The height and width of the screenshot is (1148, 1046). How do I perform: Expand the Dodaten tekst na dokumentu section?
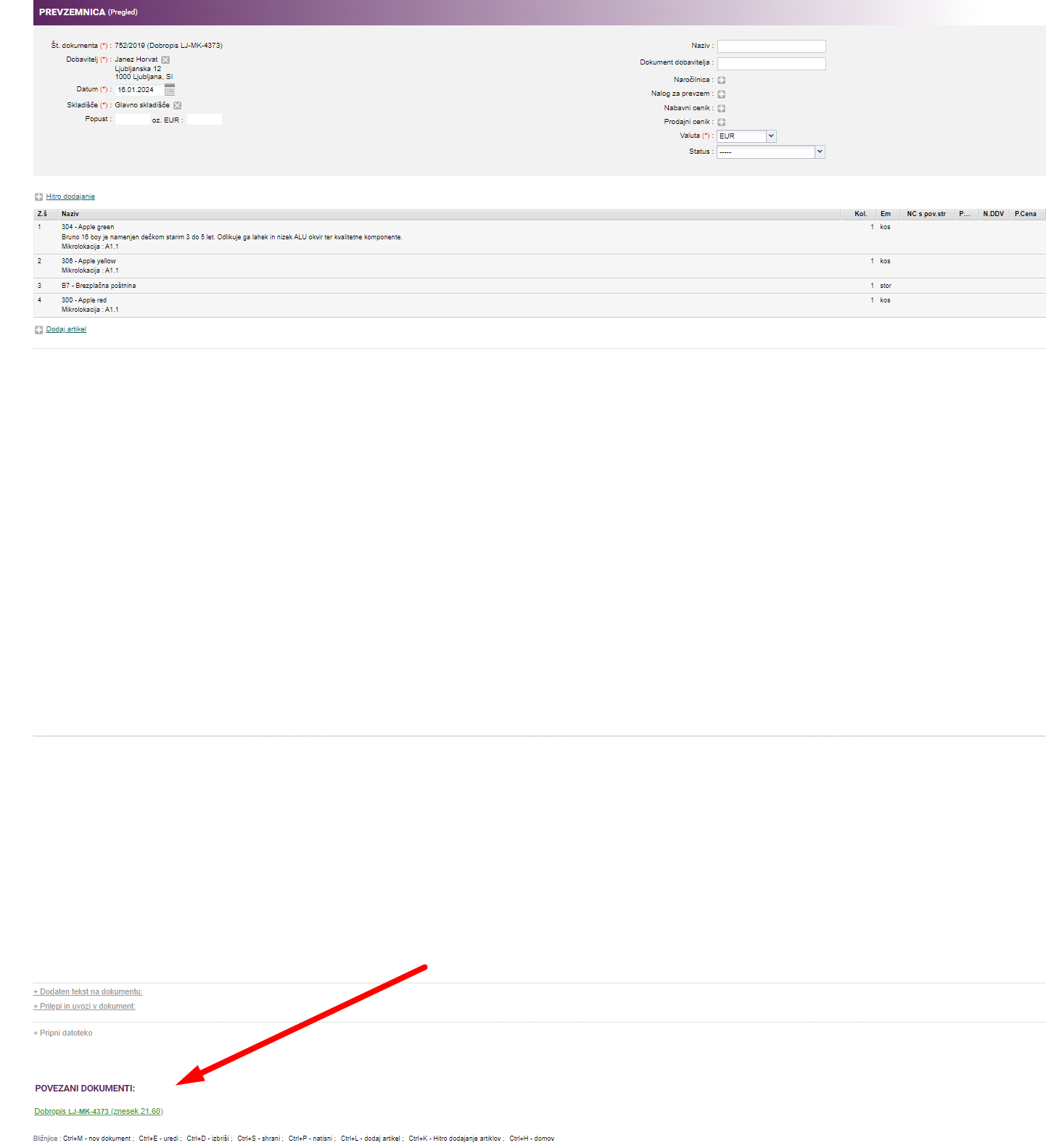[x=88, y=991]
